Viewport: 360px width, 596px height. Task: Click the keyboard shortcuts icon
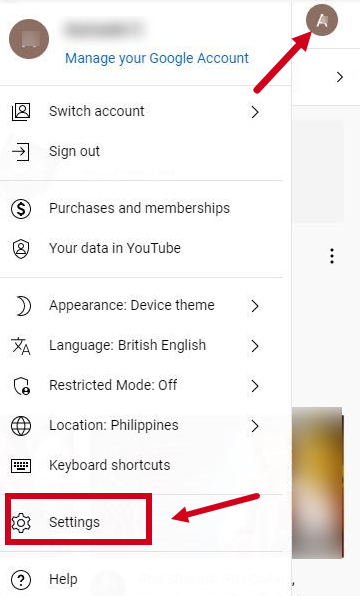pyautogui.click(x=21, y=465)
